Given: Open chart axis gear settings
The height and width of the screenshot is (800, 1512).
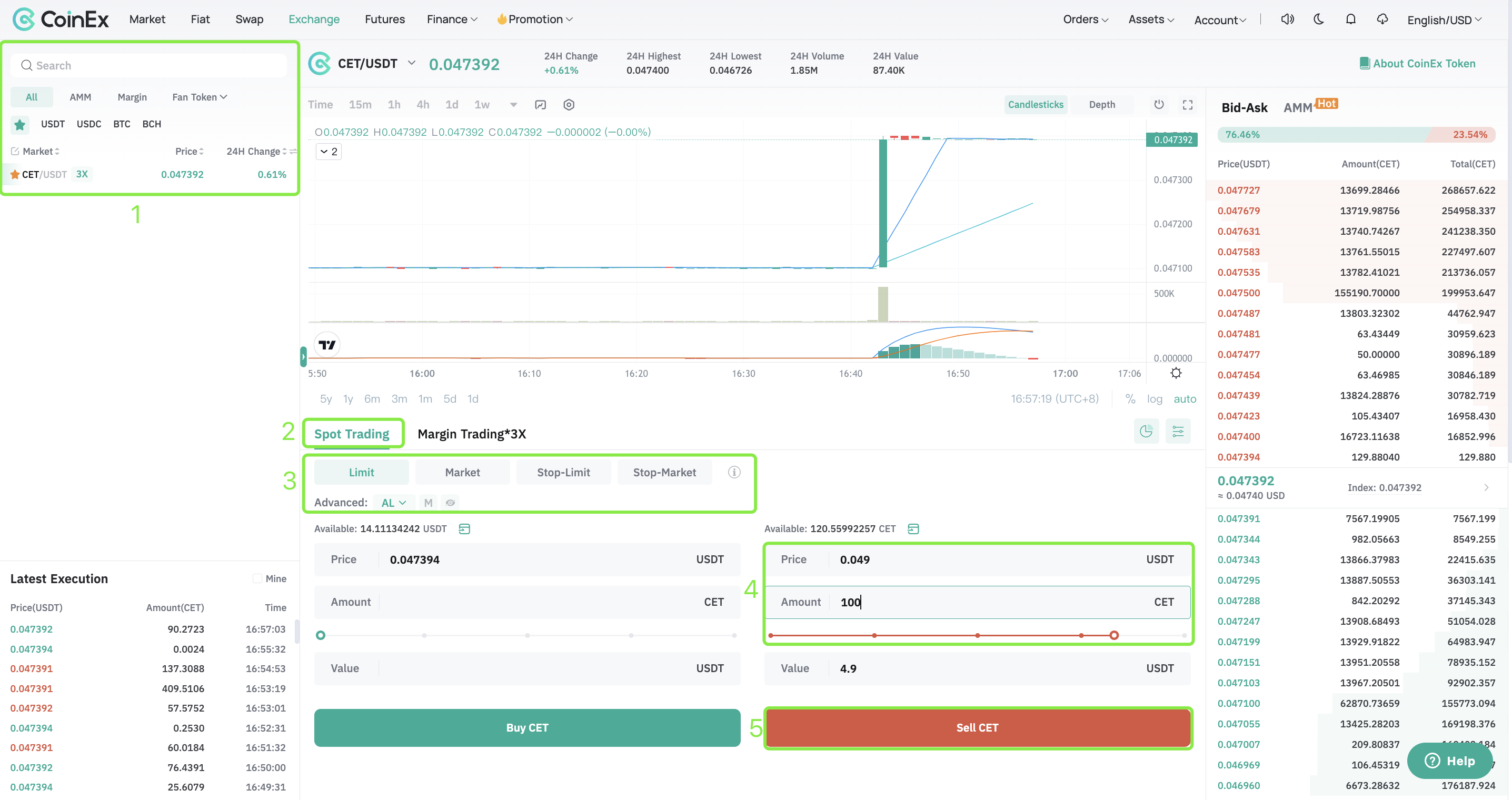Looking at the screenshot, I should pyautogui.click(x=1176, y=373).
